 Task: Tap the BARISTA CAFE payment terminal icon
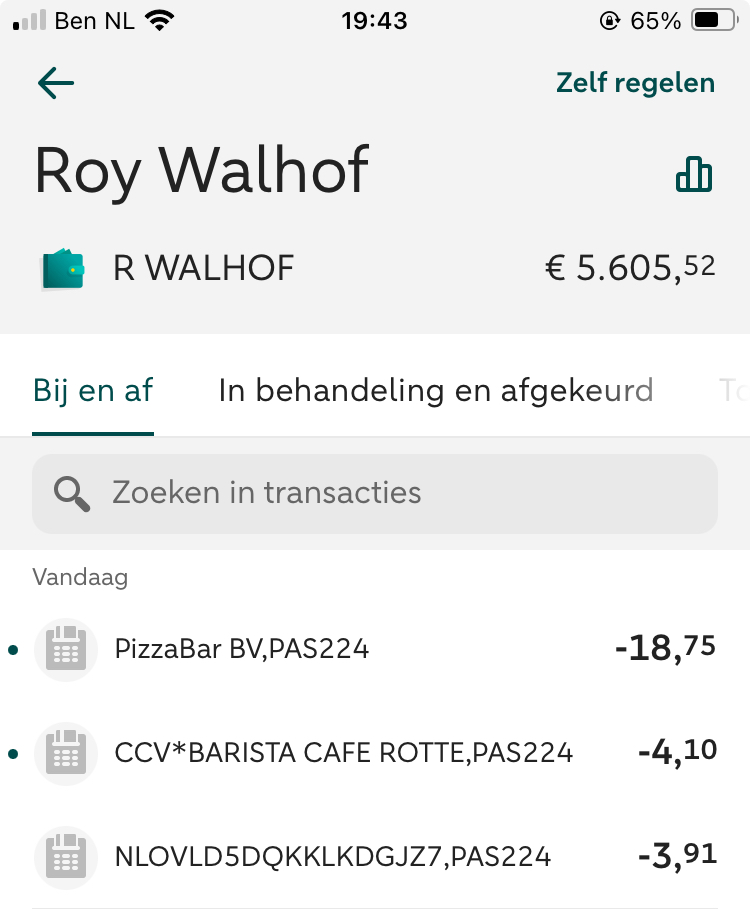point(66,753)
